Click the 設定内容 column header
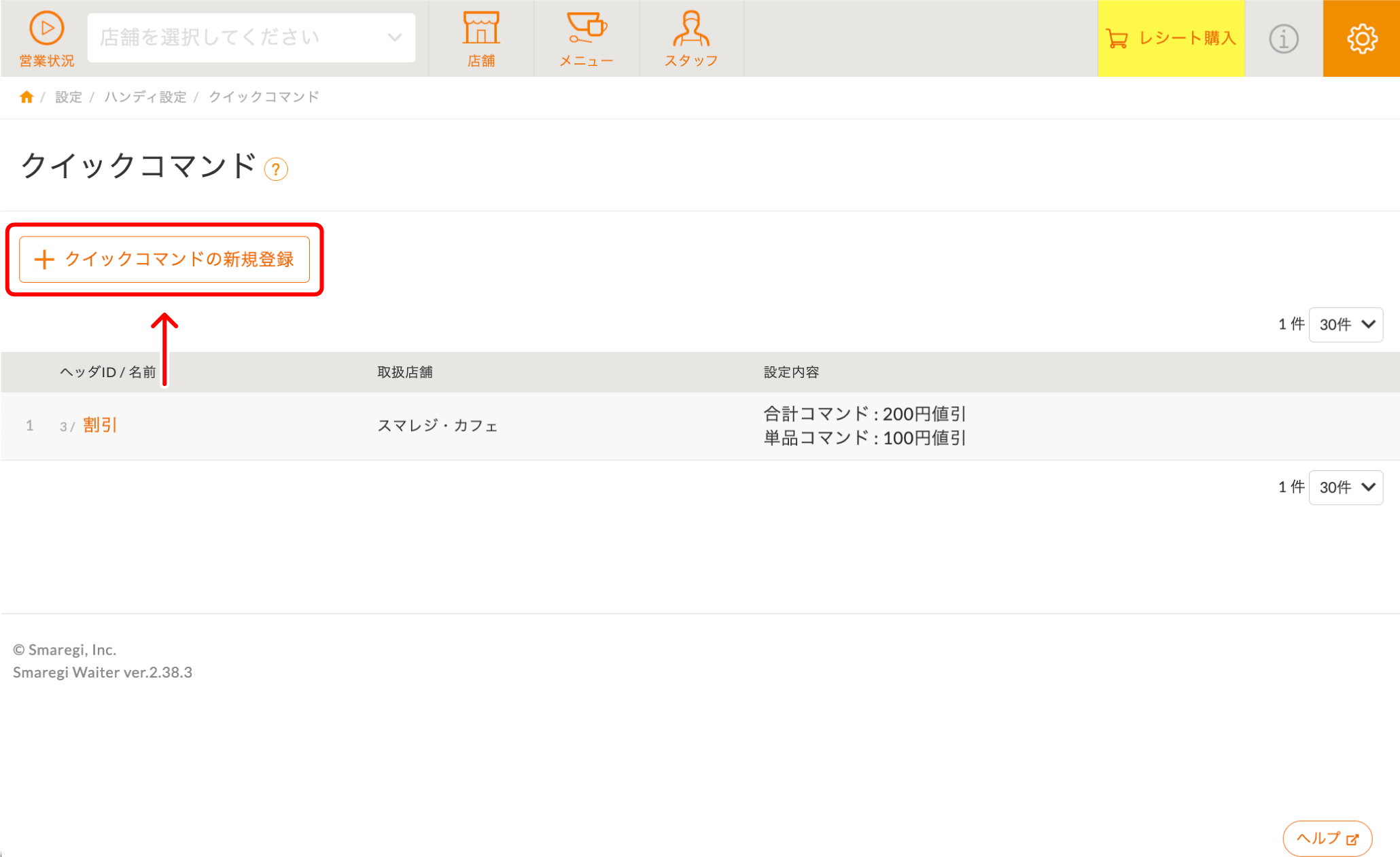1400x857 pixels. pos(791,372)
